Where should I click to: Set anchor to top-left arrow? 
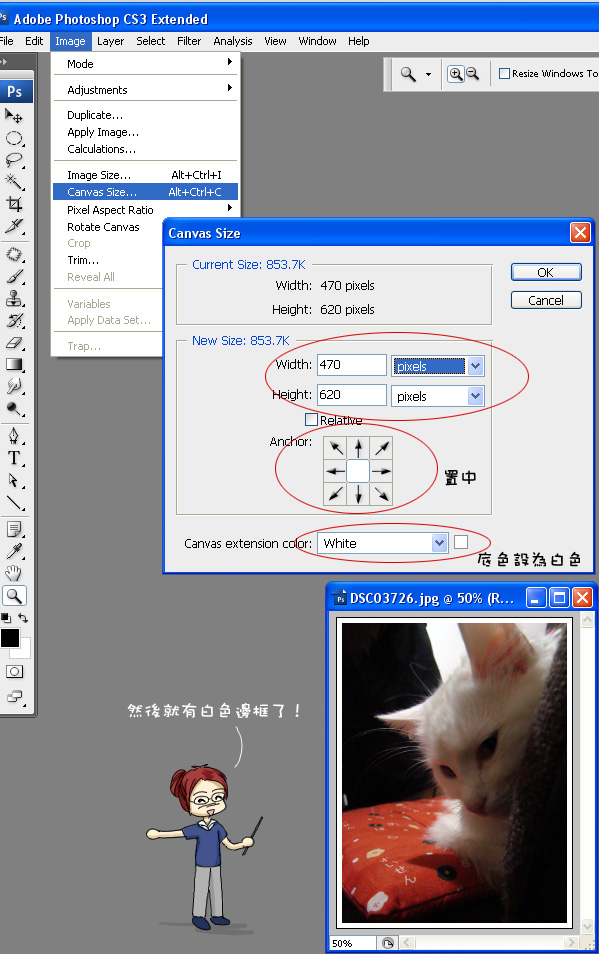coord(335,448)
